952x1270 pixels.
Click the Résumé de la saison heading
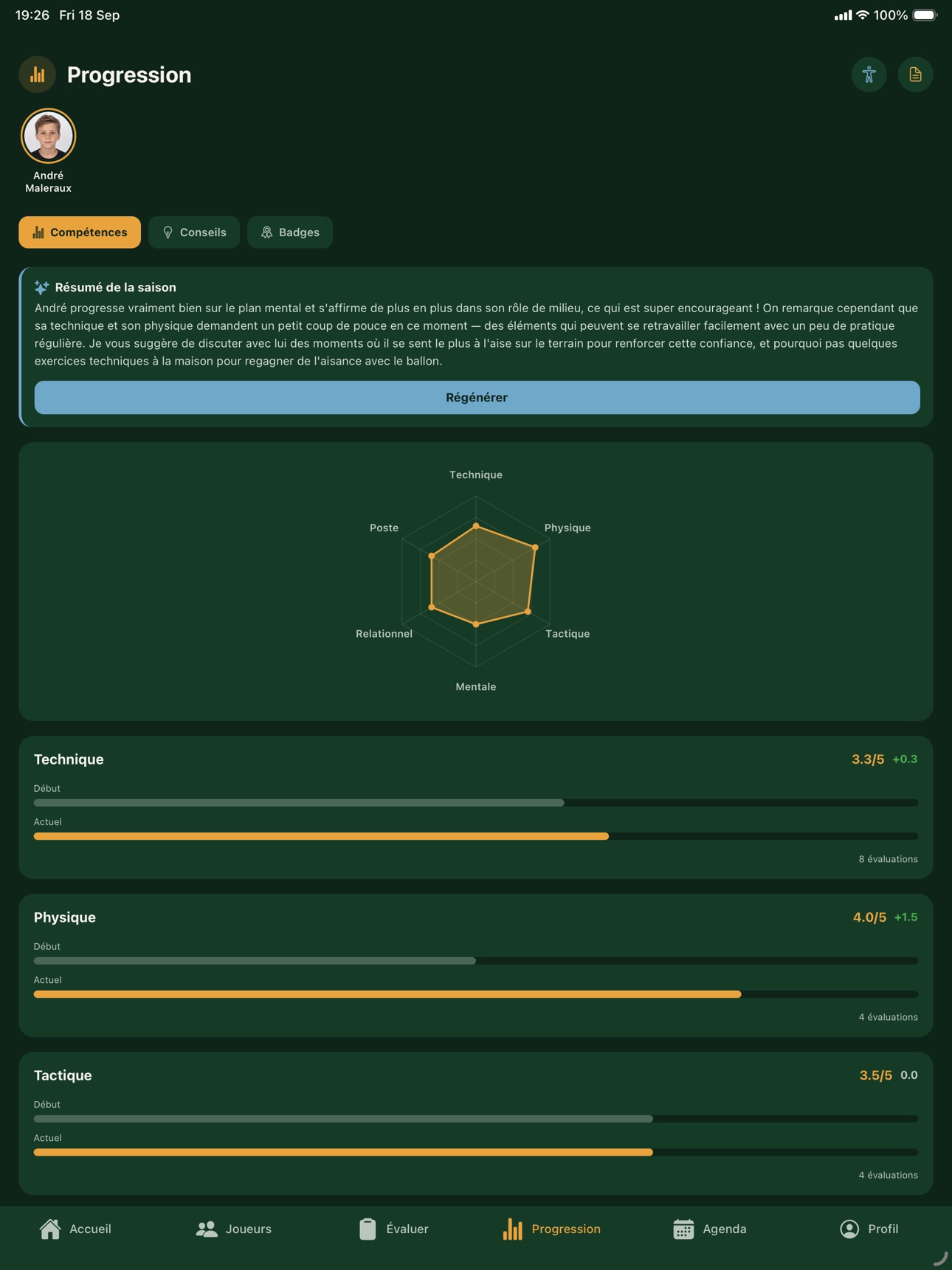(x=116, y=287)
